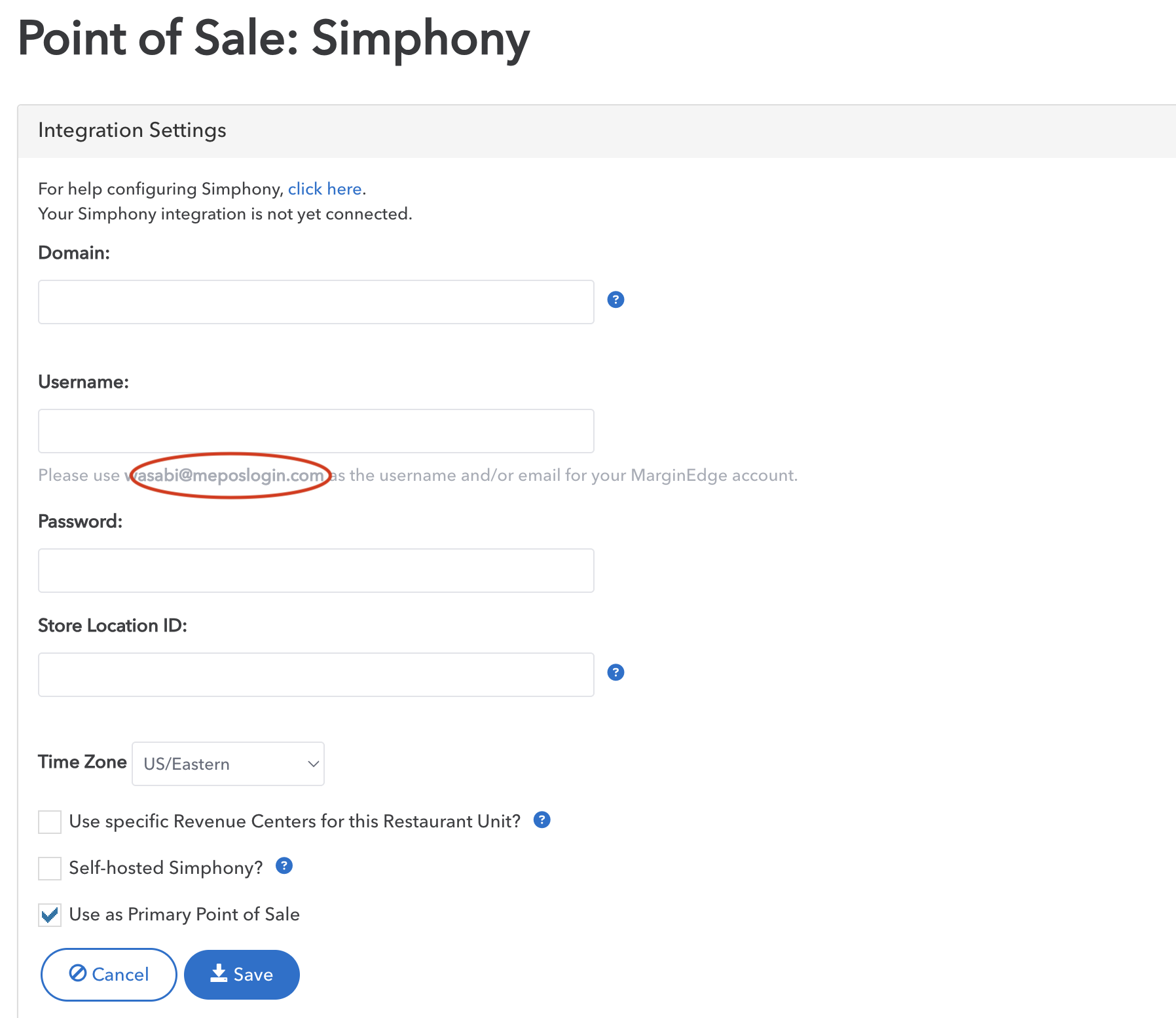Open the Time Zone dropdown
Viewport: 1176px width, 1018px height.
tap(228, 764)
